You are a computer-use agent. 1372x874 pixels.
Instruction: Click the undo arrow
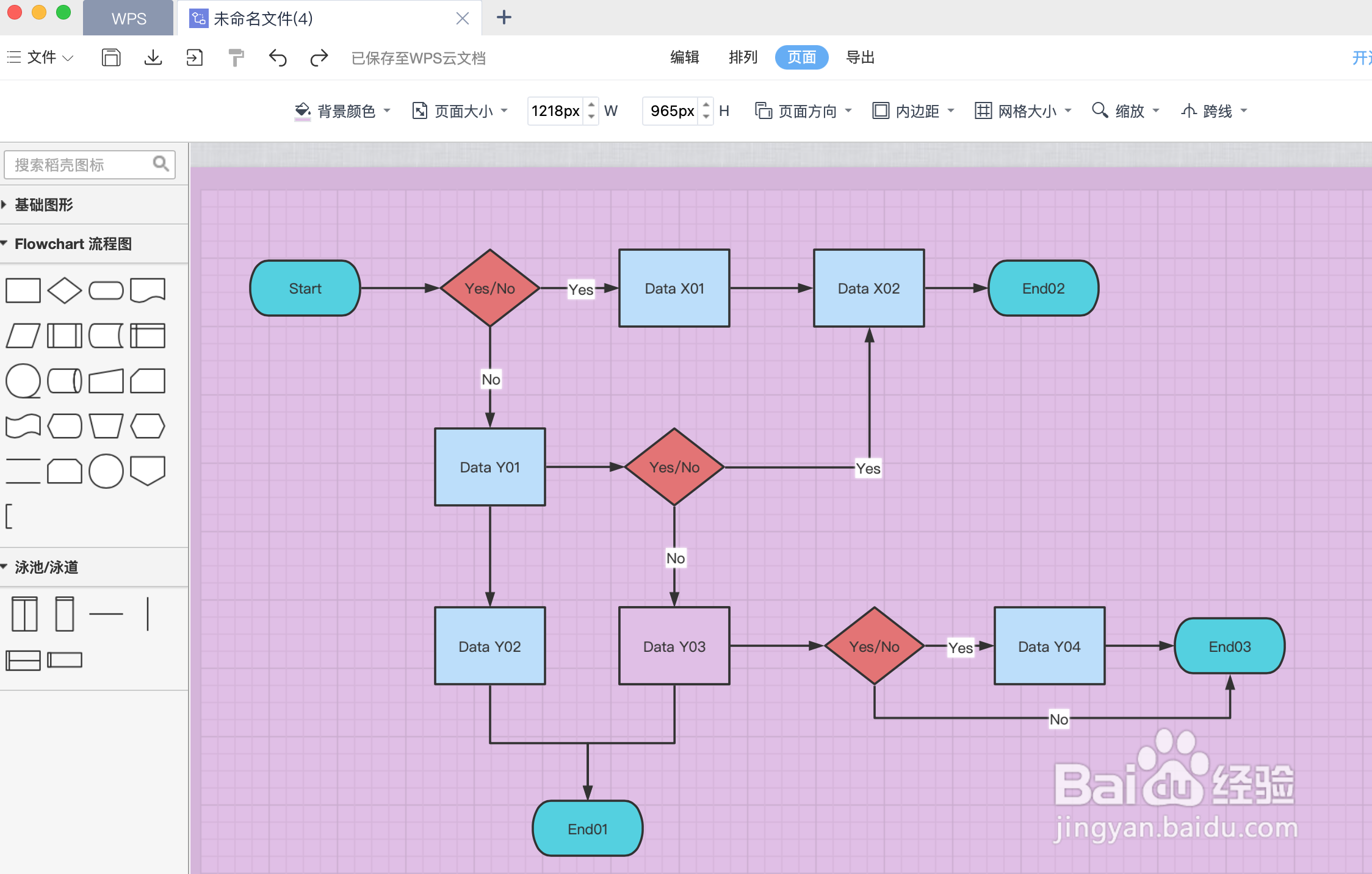278,57
